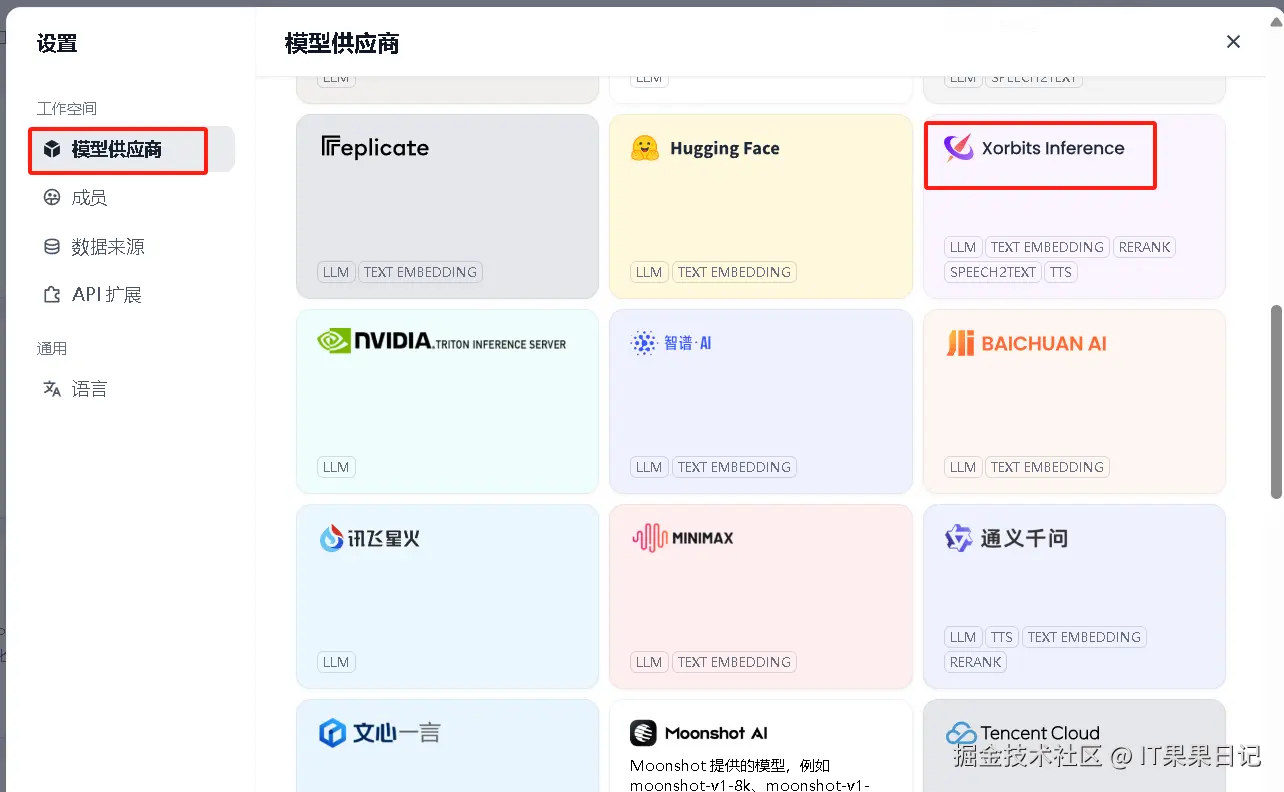This screenshot has height=792, width=1284.
Task: Click TEXT EMBEDDING tag on Replicate card
Action: 420,272
